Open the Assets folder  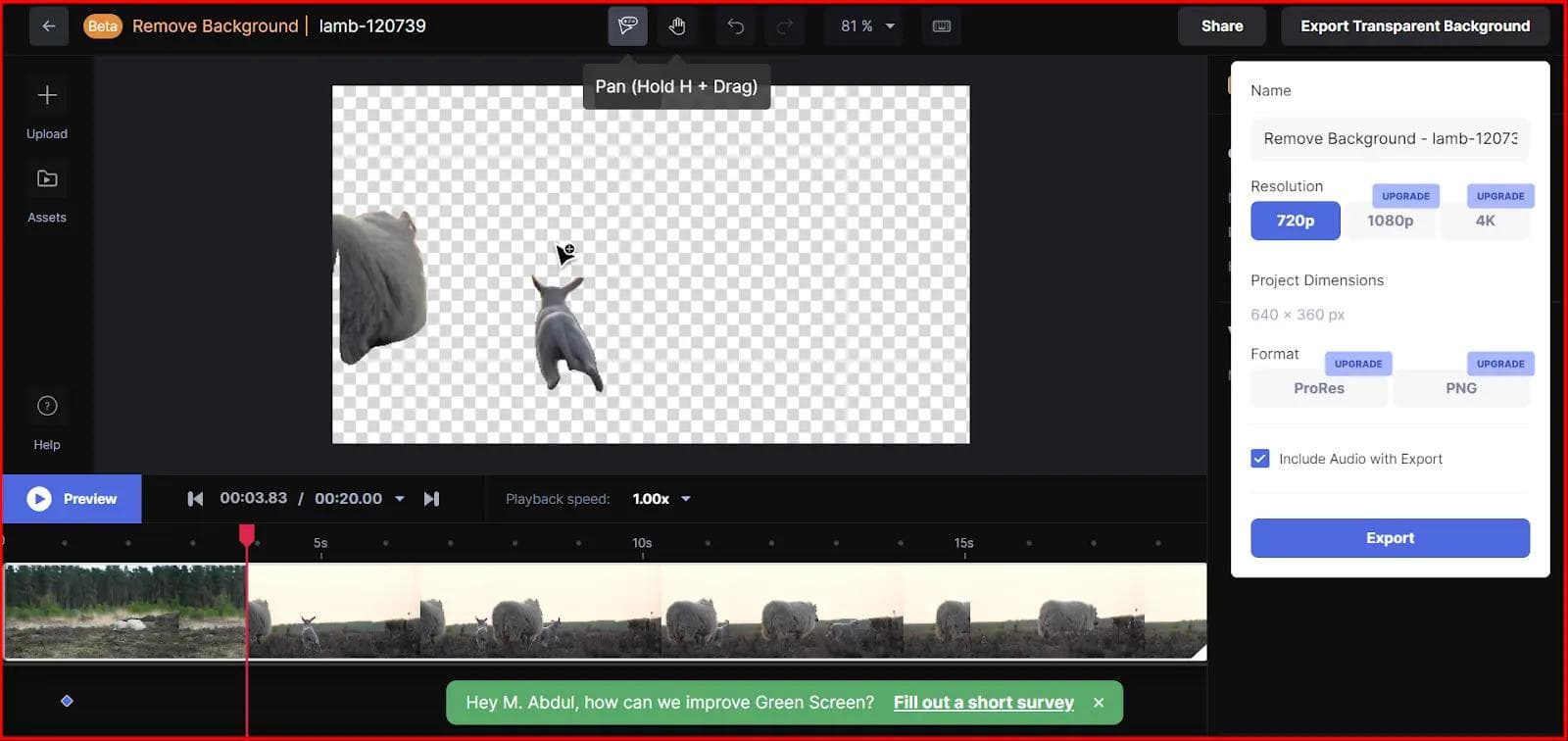tap(47, 179)
